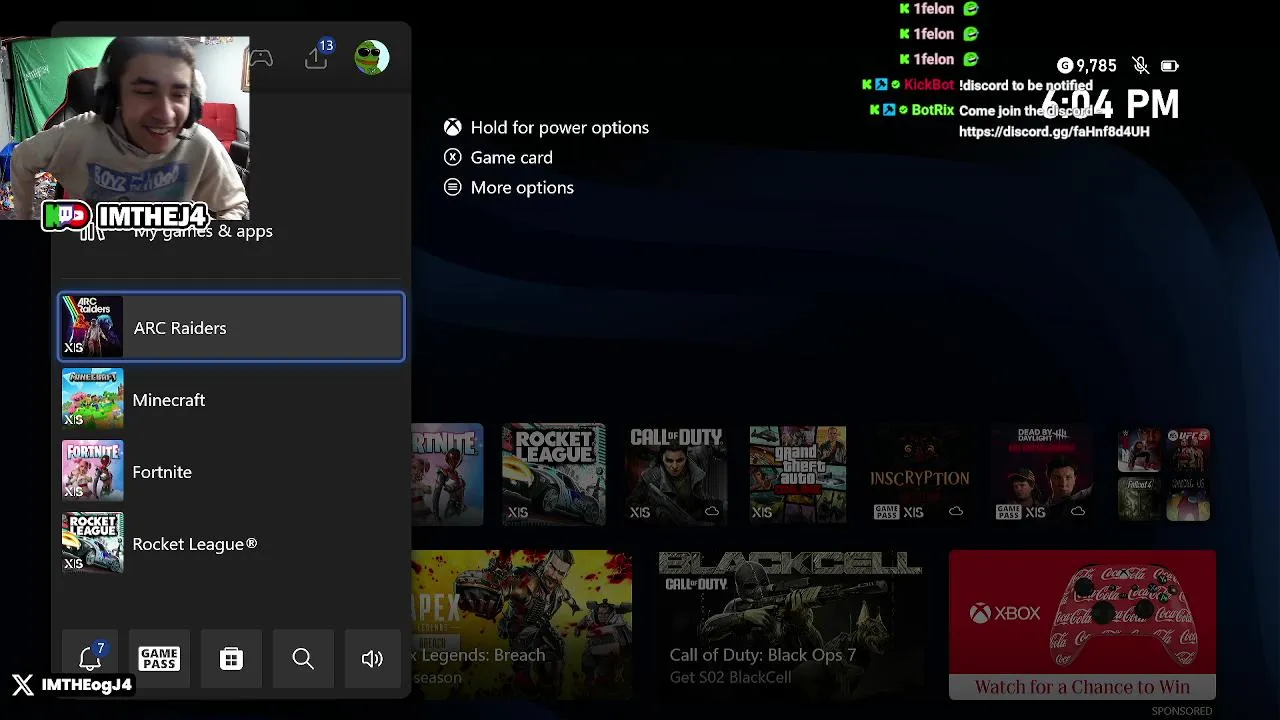The width and height of the screenshot is (1280, 720).
Task: Click the cloud icon on Inscryption tile
Action: [956, 512]
